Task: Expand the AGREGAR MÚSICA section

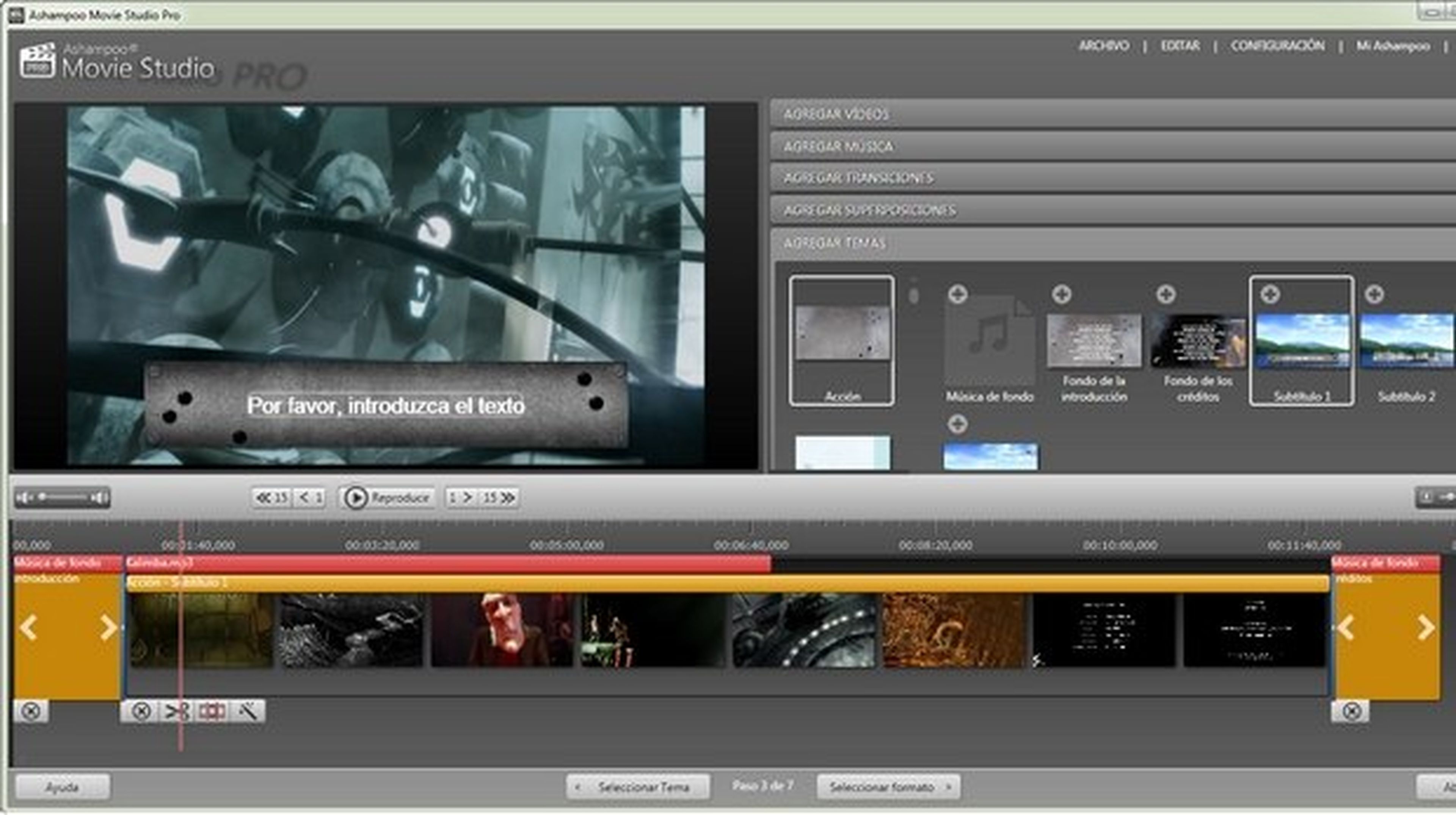Action: pyautogui.click(x=1113, y=146)
